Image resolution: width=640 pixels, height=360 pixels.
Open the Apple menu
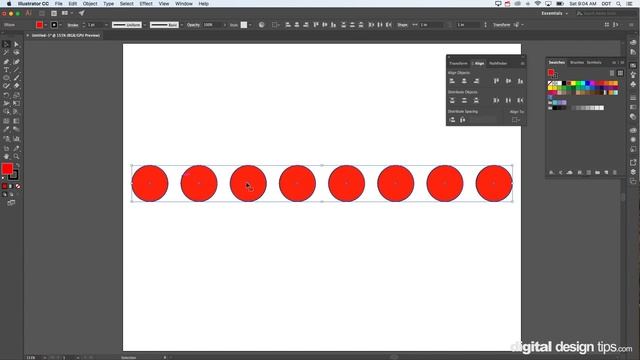[9, 4]
